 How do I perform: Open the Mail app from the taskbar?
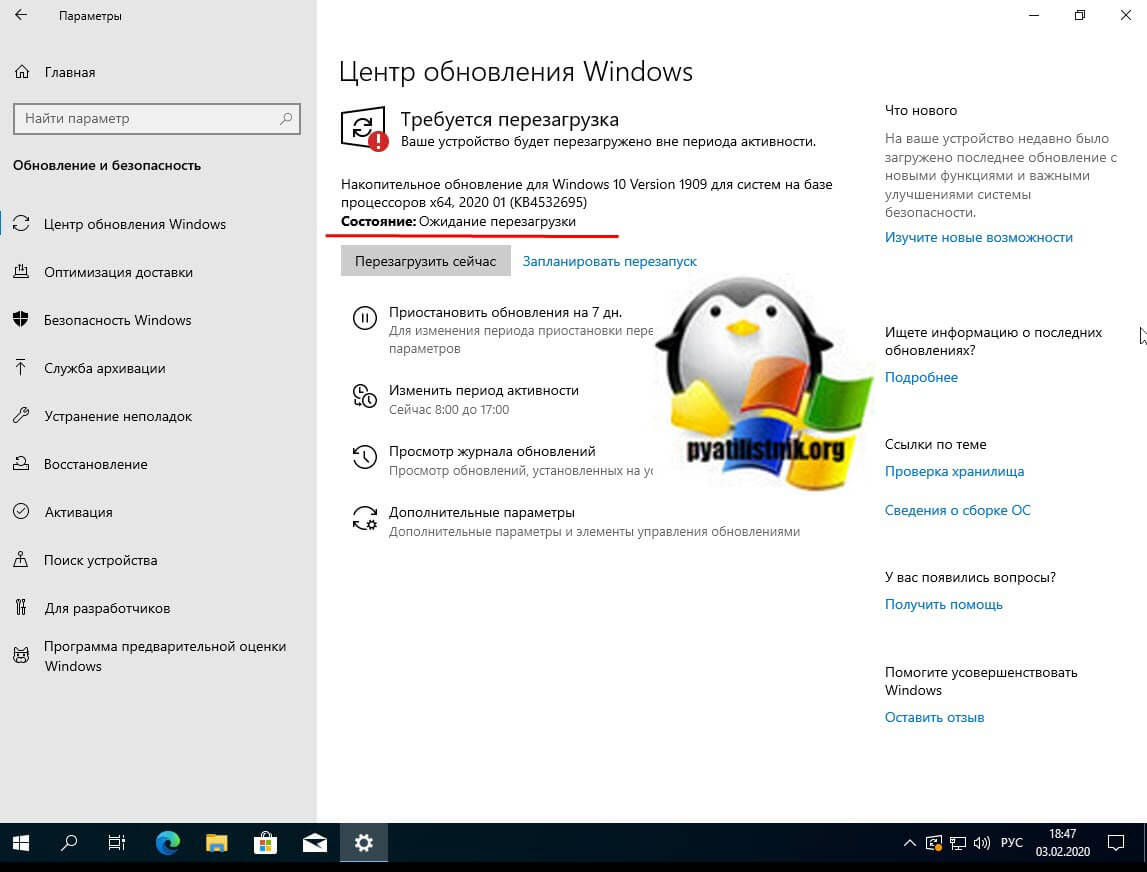click(x=314, y=843)
